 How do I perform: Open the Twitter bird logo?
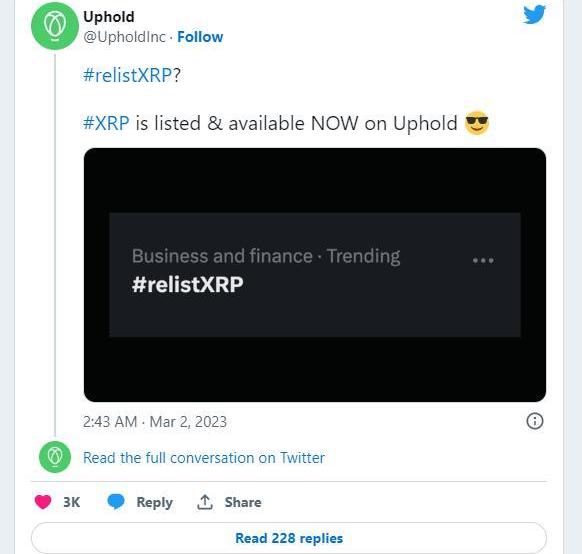point(534,14)
